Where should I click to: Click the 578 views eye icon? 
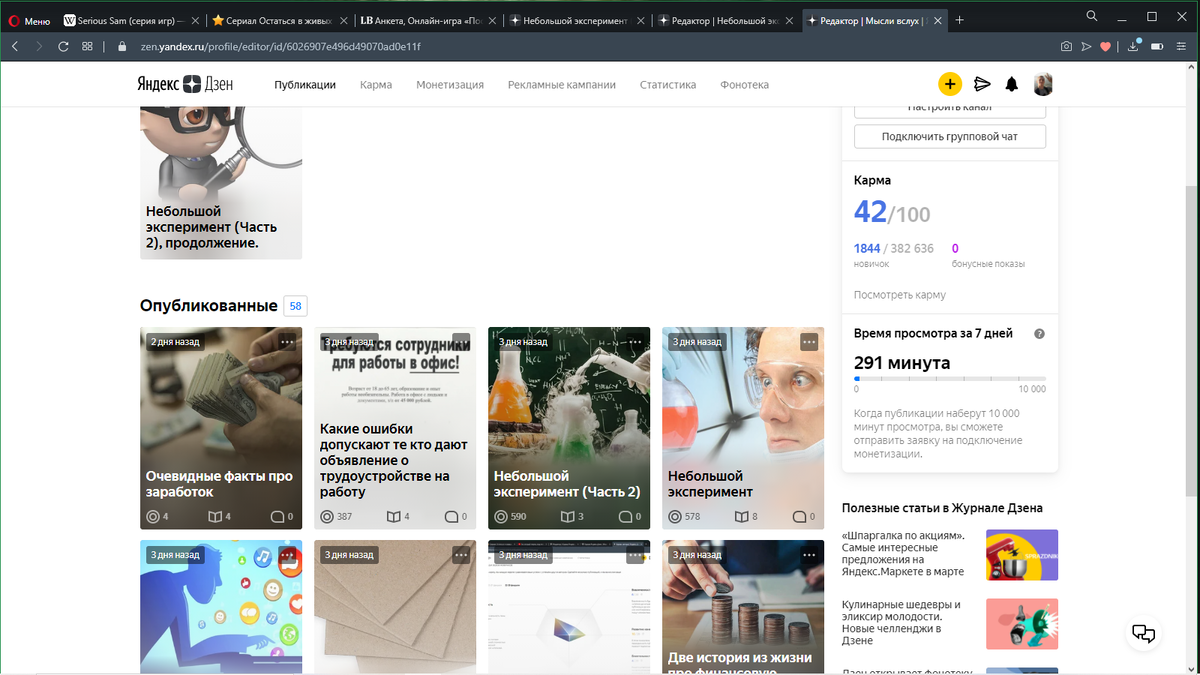point(675,517)
